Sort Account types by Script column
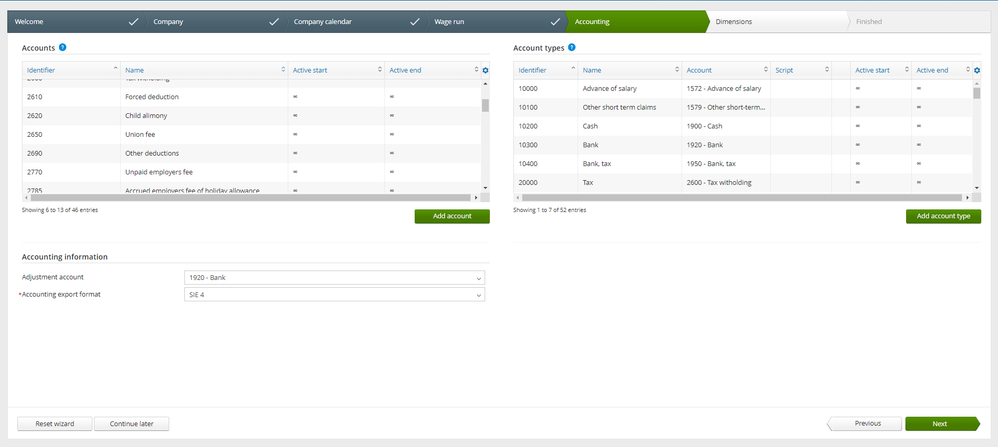This screenshot has width=998, height=447. (x=801, y=70)
